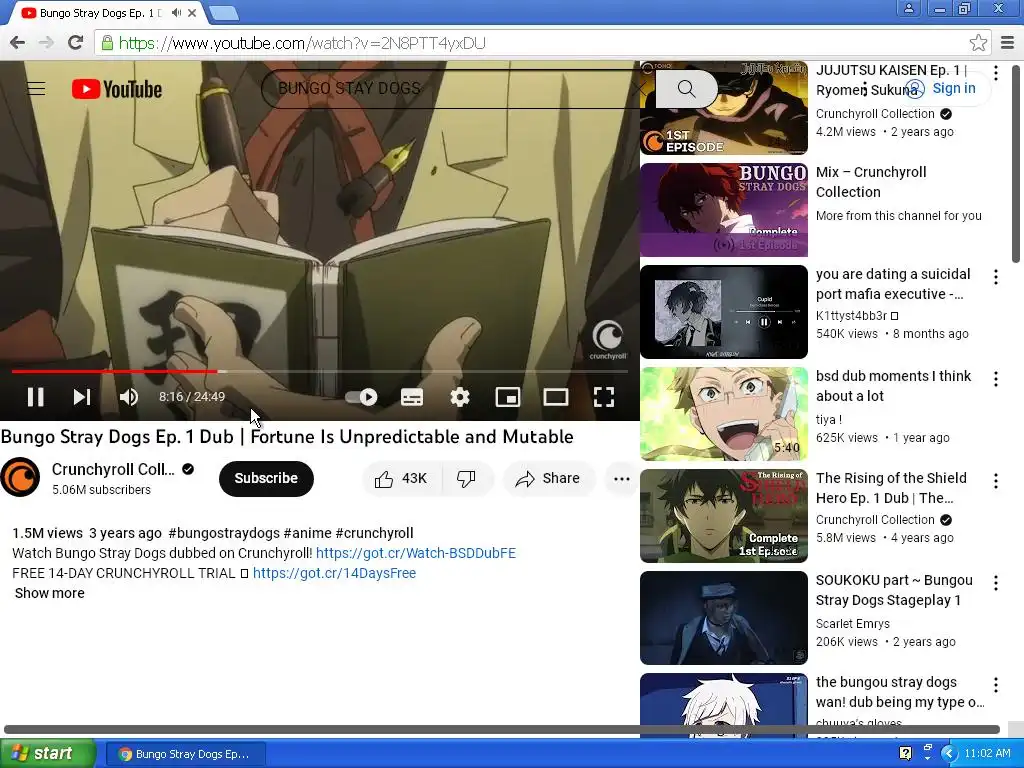Click the #anime hashtag
1024x768 pixels.
[x=308, y=533]
